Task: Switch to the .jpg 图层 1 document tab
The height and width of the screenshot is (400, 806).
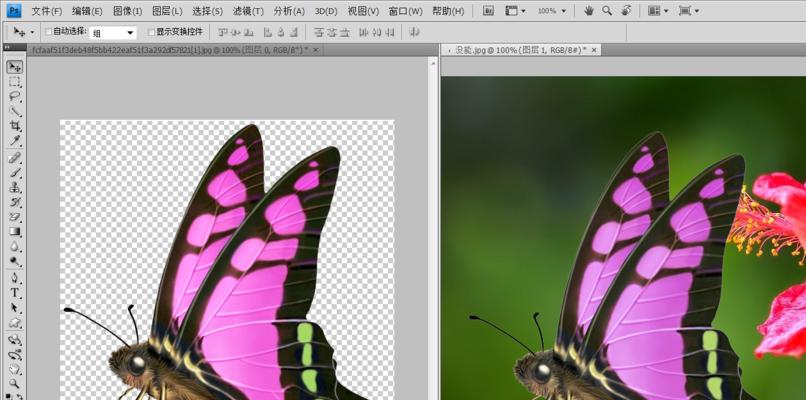Action: (520, 50)
